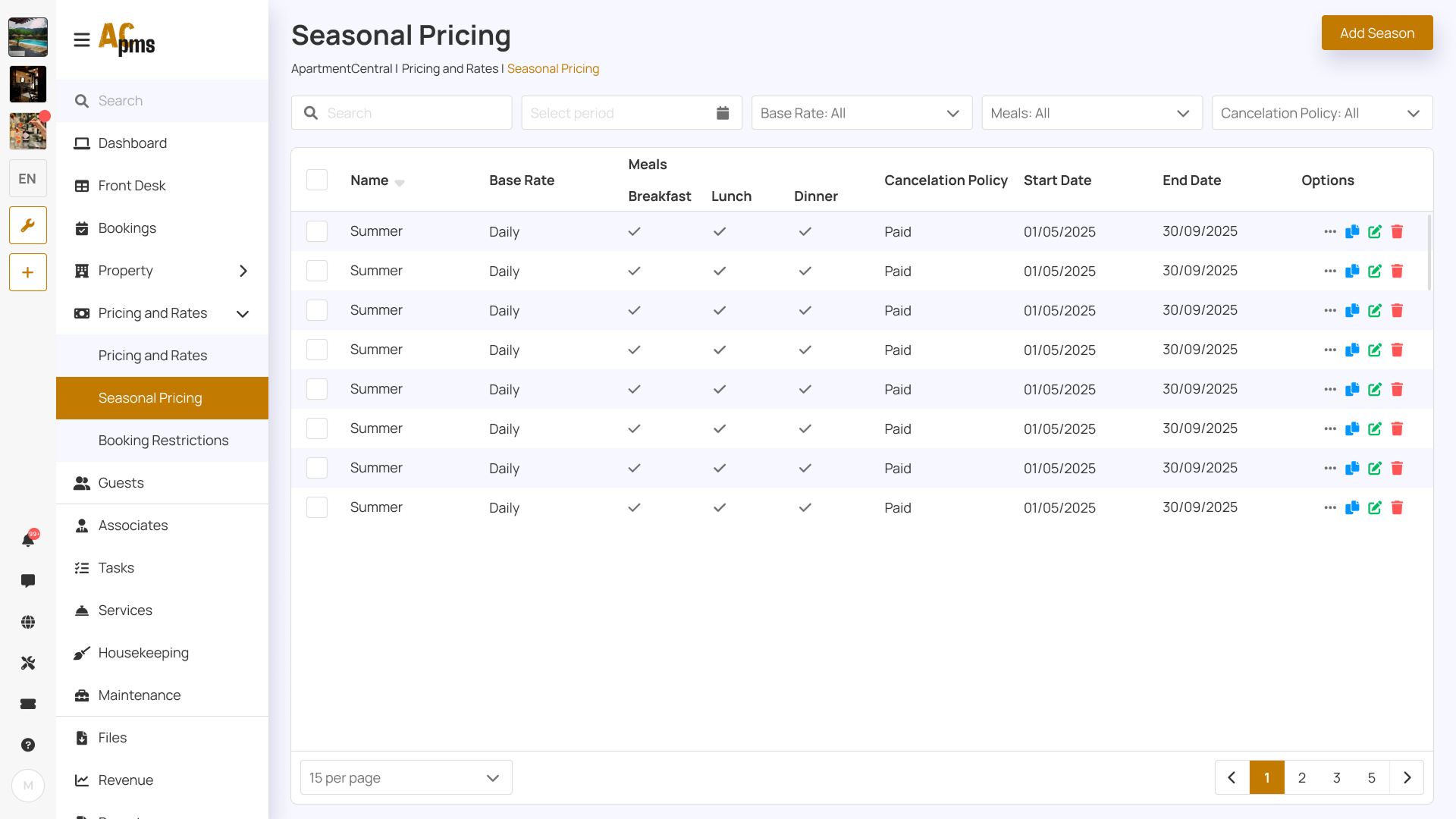Open Booking Restrictions in sidebar
Image resolution: width=1456 pixels, height=819 pixels.
click(163, 441)
